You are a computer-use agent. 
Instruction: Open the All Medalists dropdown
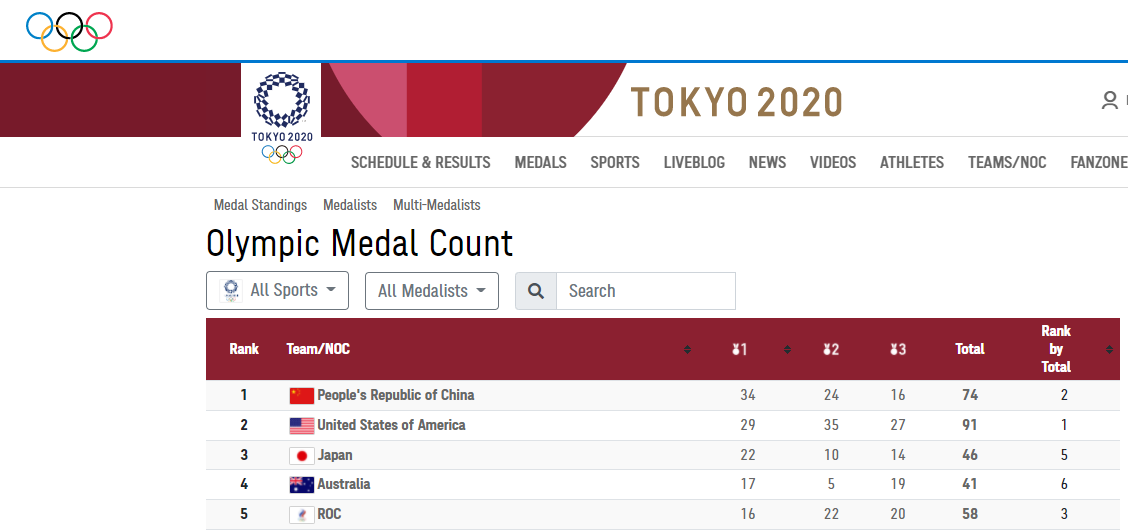pos(431,291)
